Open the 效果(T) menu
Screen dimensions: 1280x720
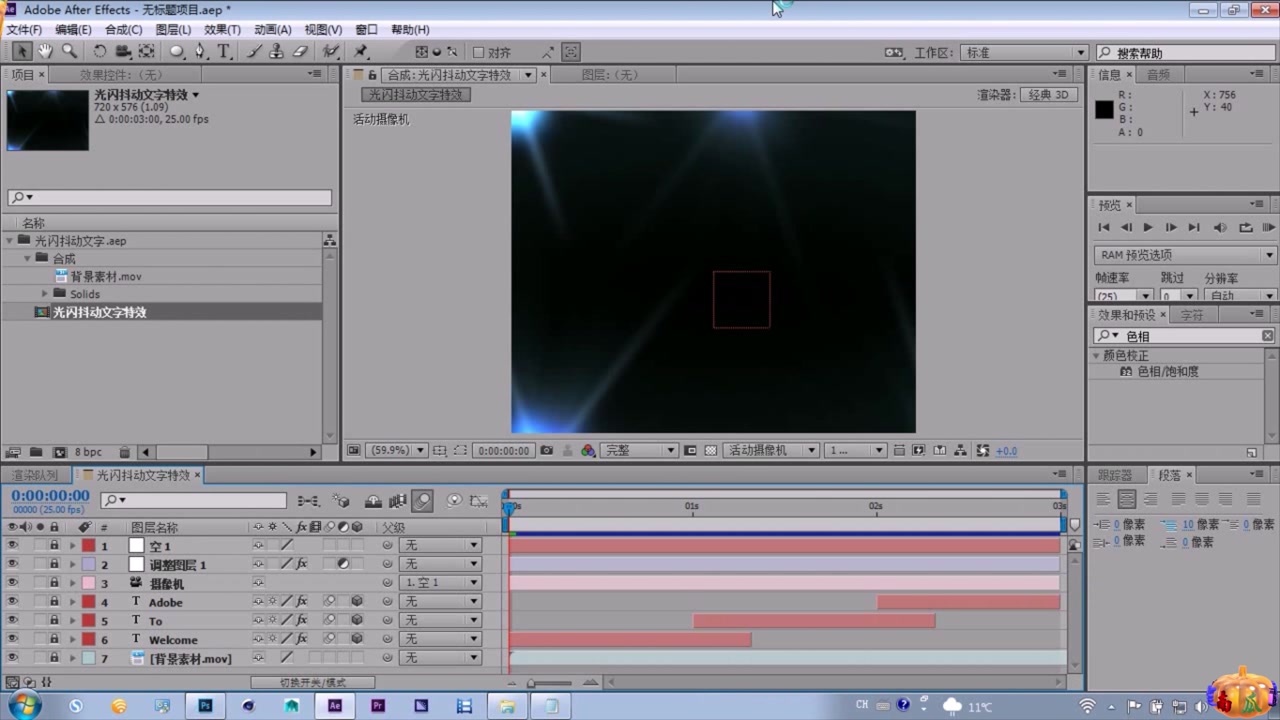click(222, 30)
